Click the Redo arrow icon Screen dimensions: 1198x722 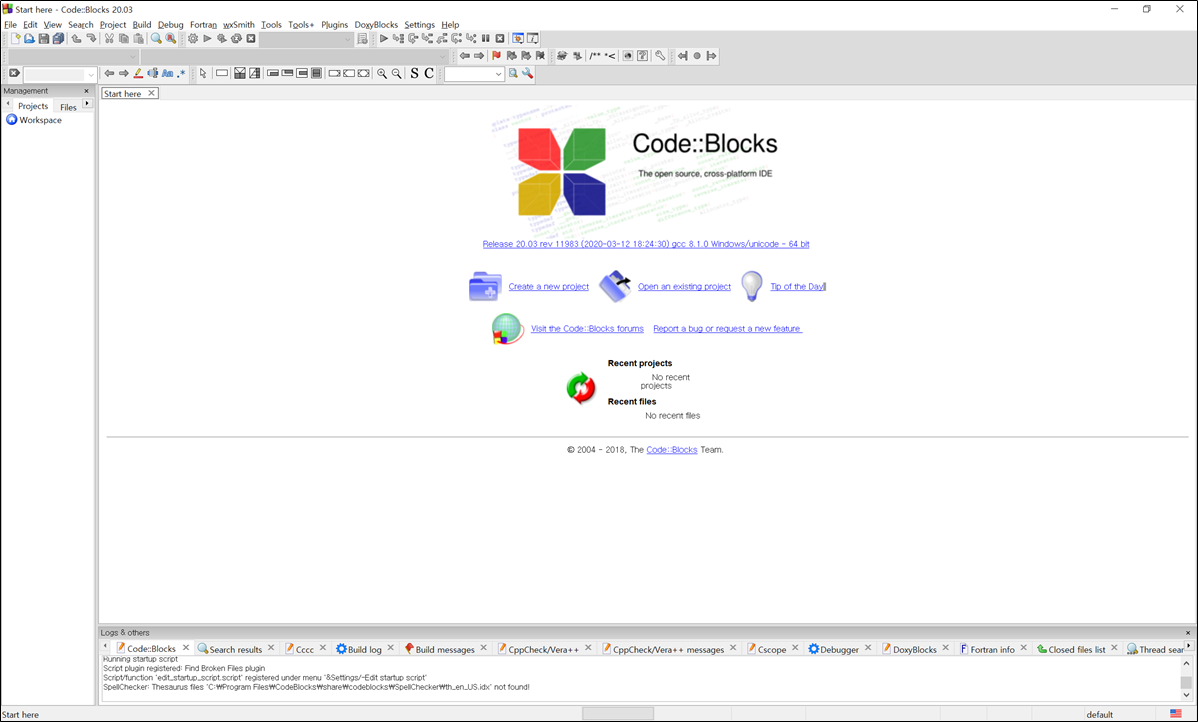coord(91,38)
